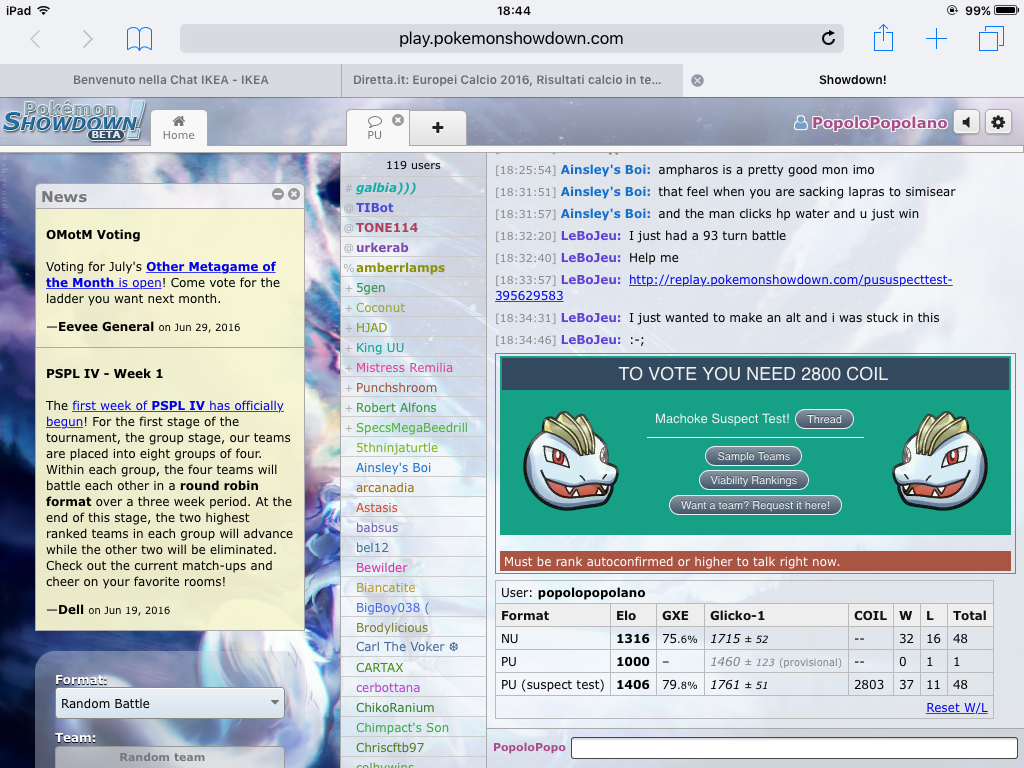Minimize the News panel
The image size is (1024, 768).
click(278, 195)
